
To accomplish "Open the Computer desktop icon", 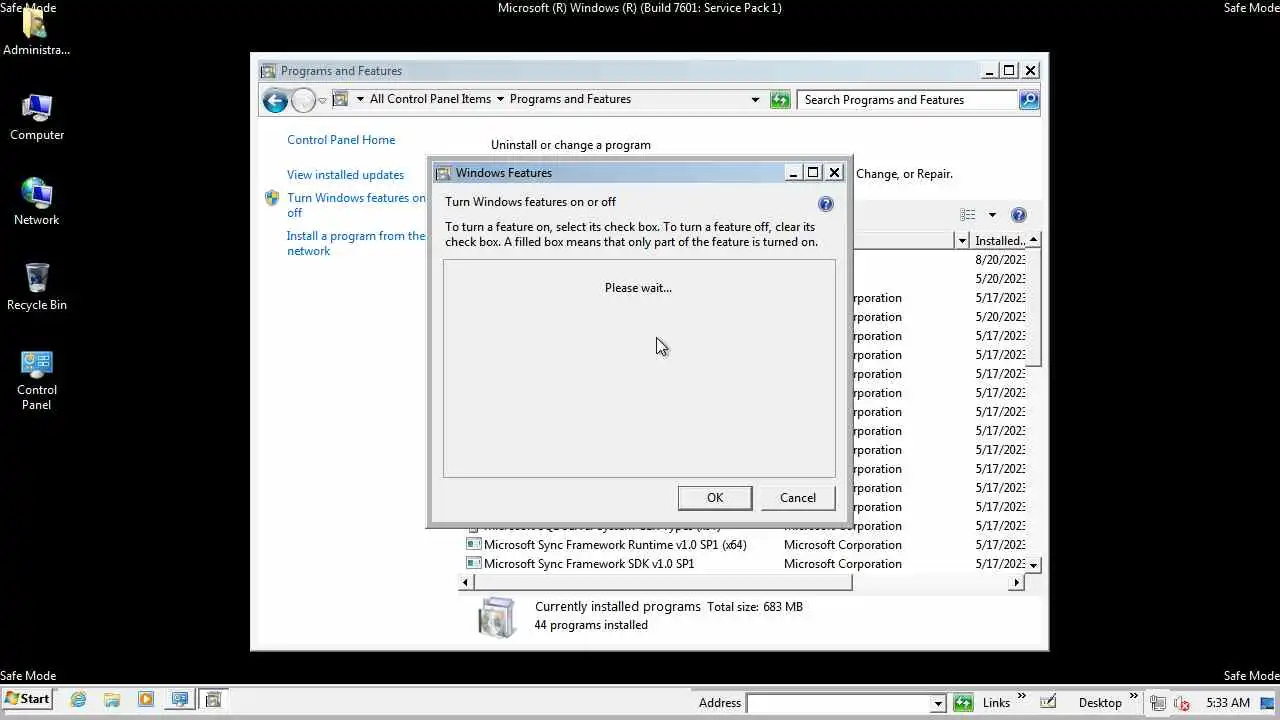I will 37,118.
